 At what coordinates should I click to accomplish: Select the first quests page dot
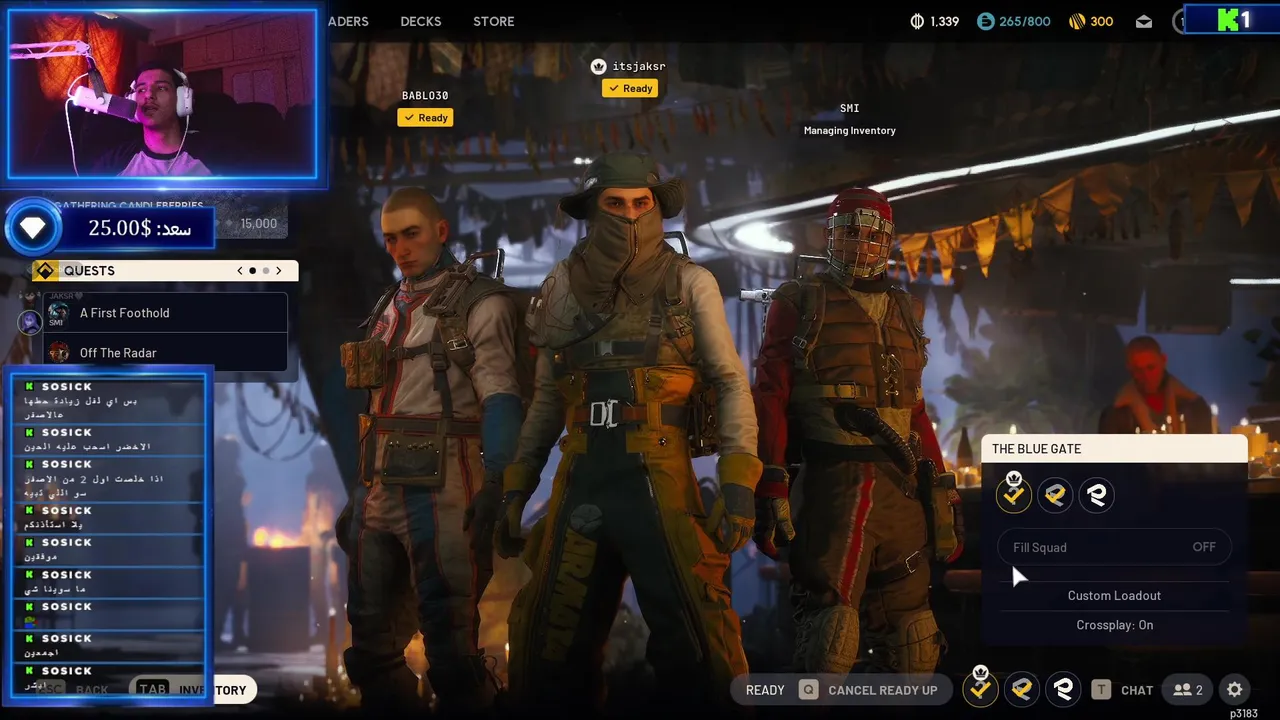click(x=252, y=271)
